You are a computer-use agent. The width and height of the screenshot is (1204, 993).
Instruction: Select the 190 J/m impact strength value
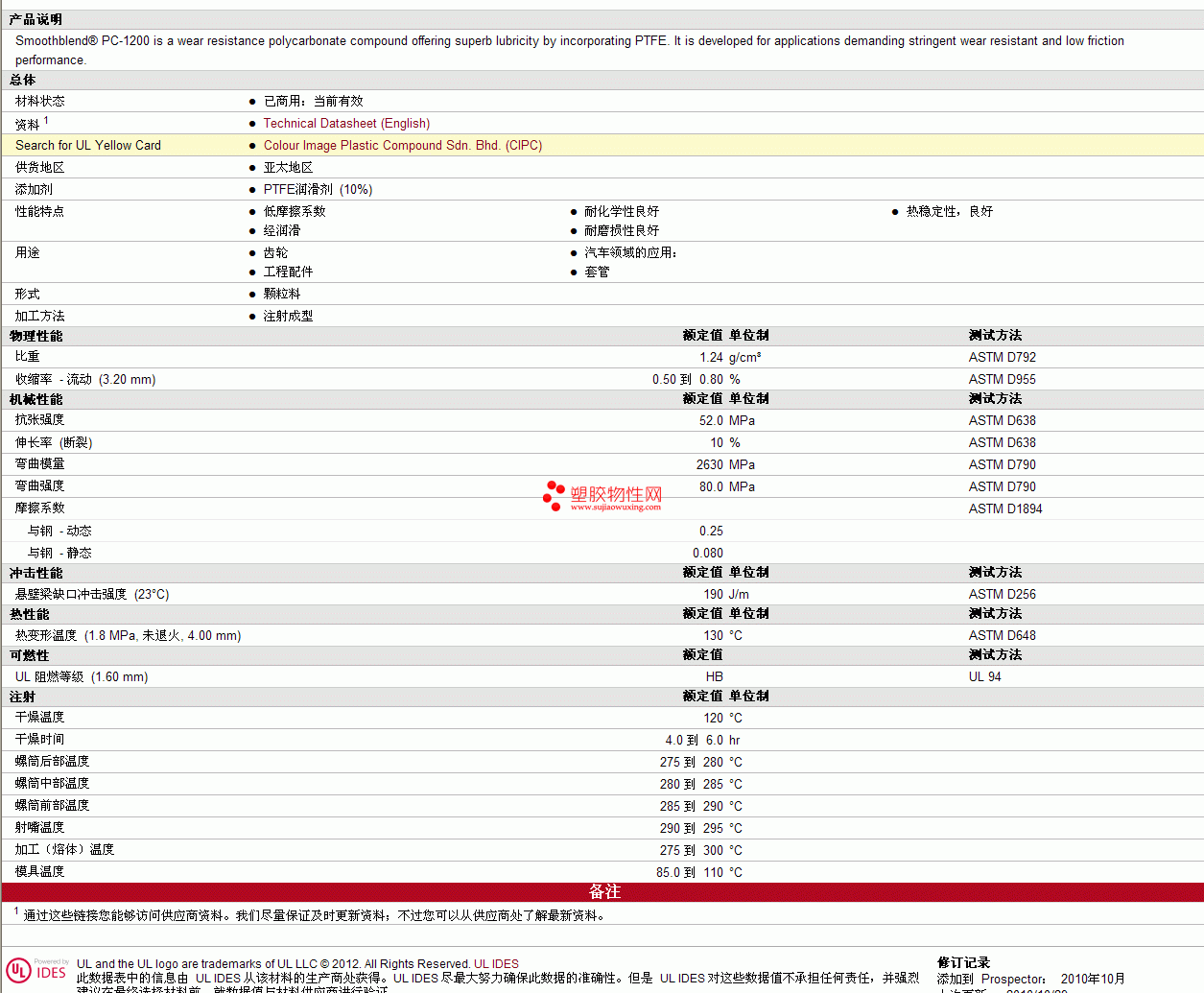[726, 594]
